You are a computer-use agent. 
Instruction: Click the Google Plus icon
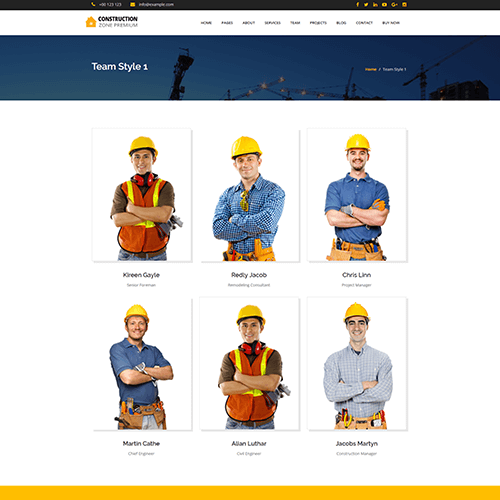pos(394,4)
